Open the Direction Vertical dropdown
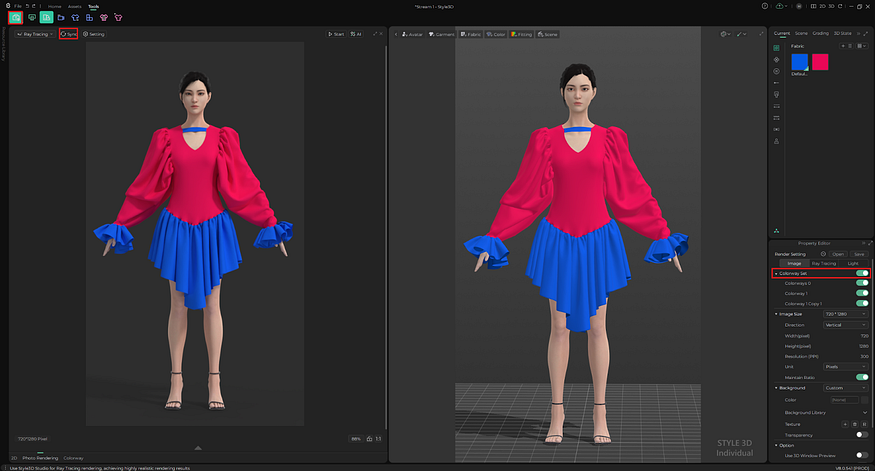 846,325
